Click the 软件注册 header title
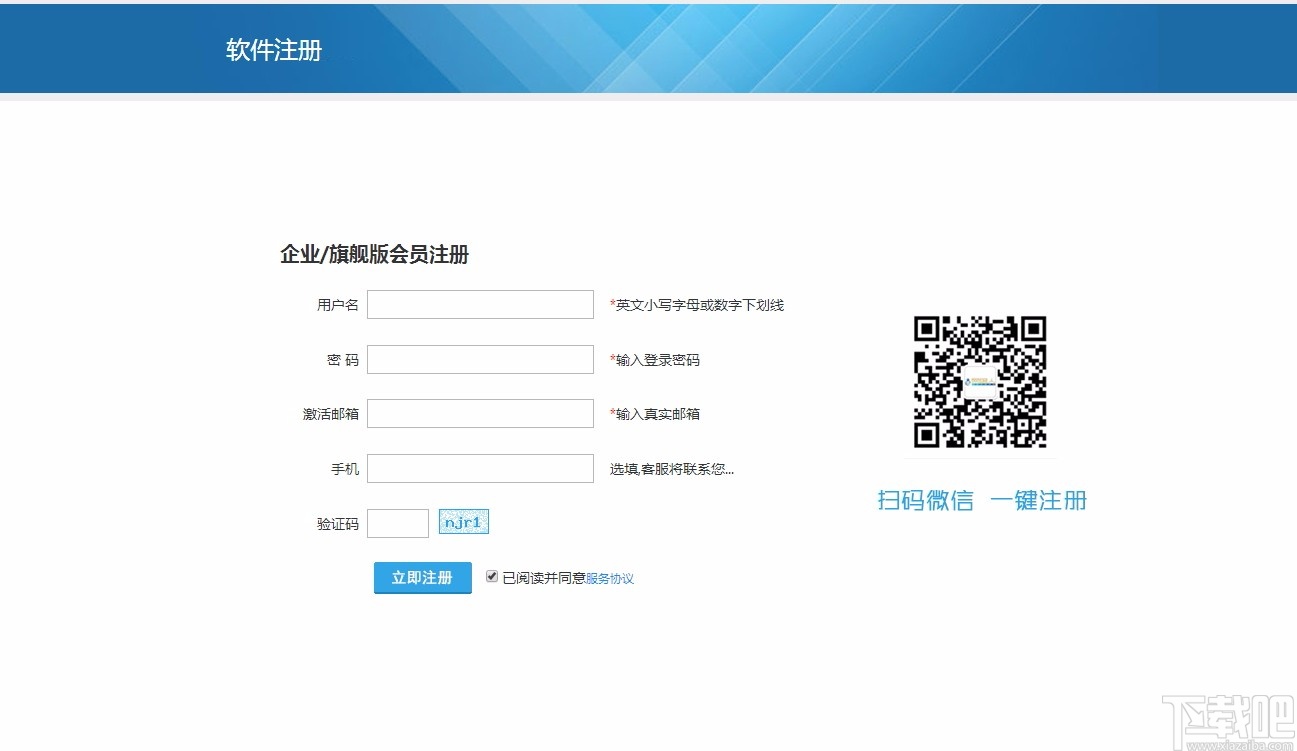This screenshot has width=1297, height=751. pos(275,50)
